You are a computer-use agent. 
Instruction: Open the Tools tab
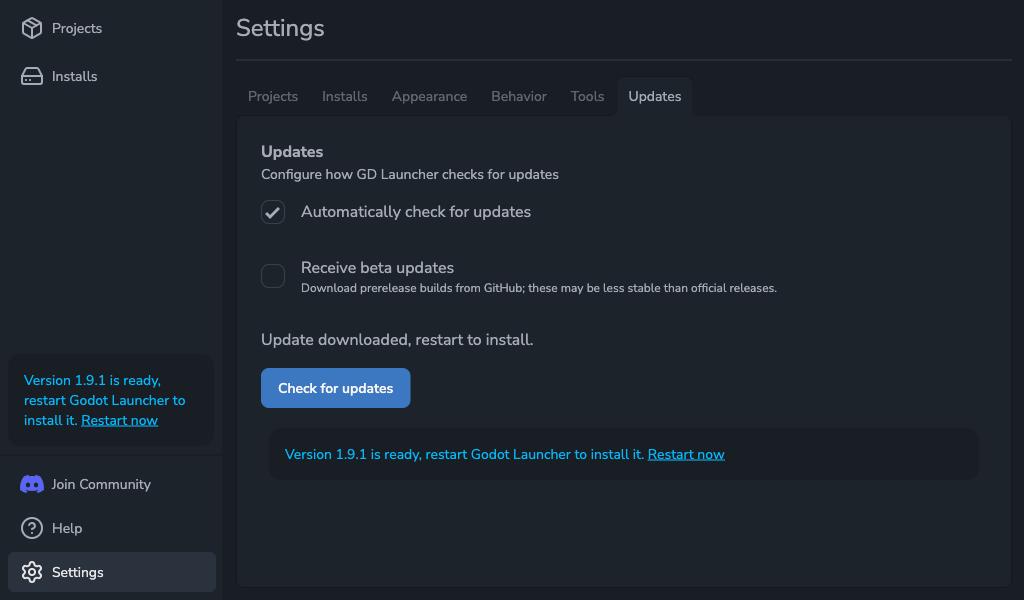coord(587,96)
